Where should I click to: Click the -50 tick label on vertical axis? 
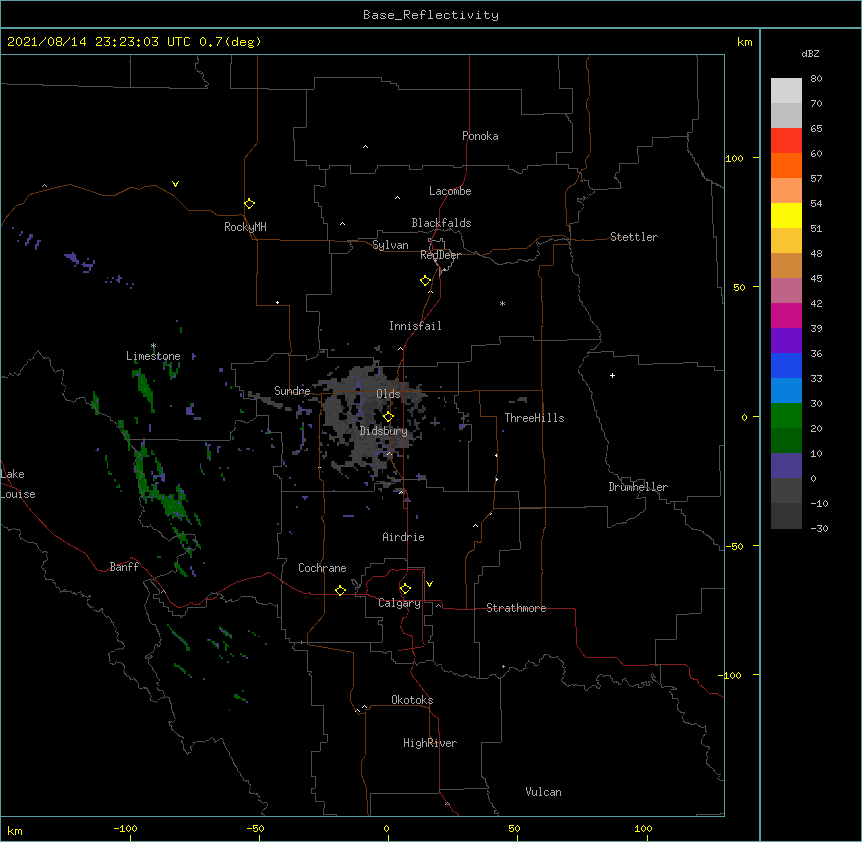pos(734,546)
